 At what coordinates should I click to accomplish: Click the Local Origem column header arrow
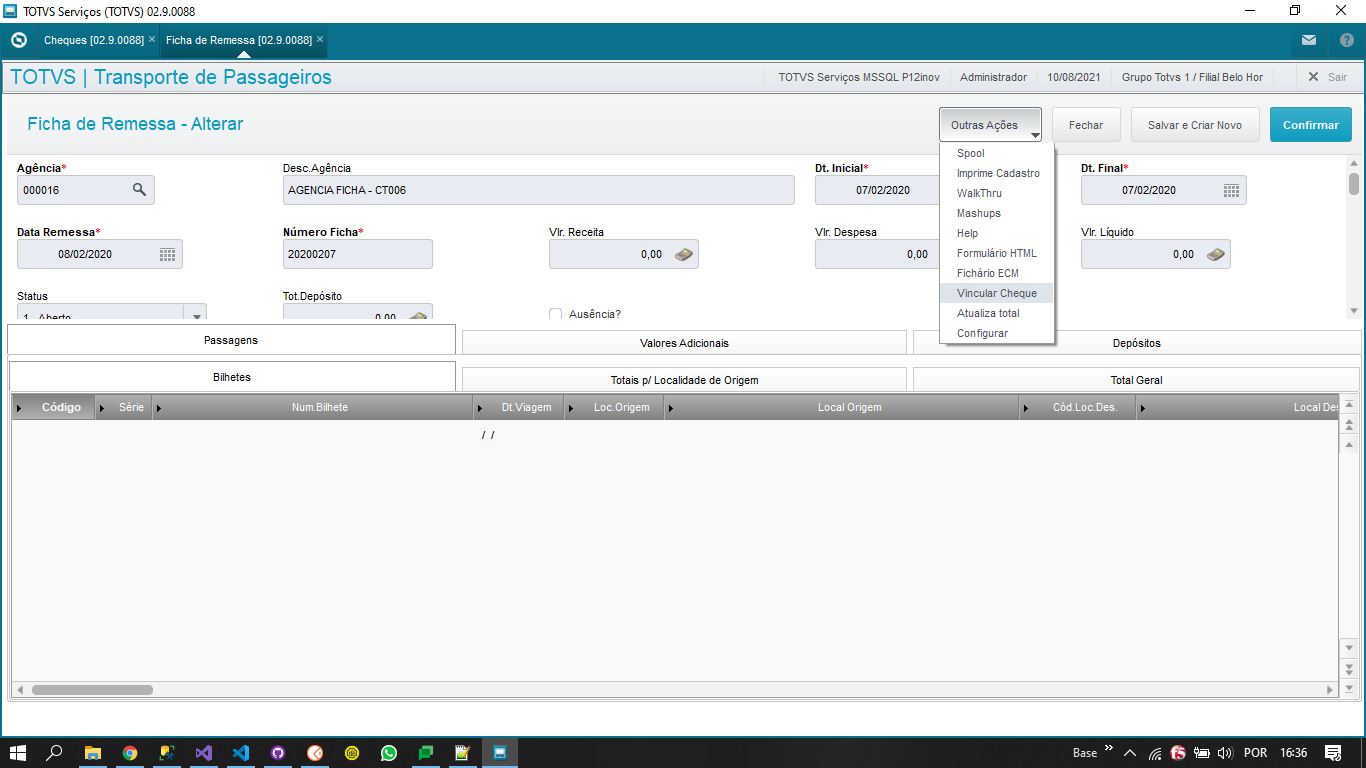point(670,408)
